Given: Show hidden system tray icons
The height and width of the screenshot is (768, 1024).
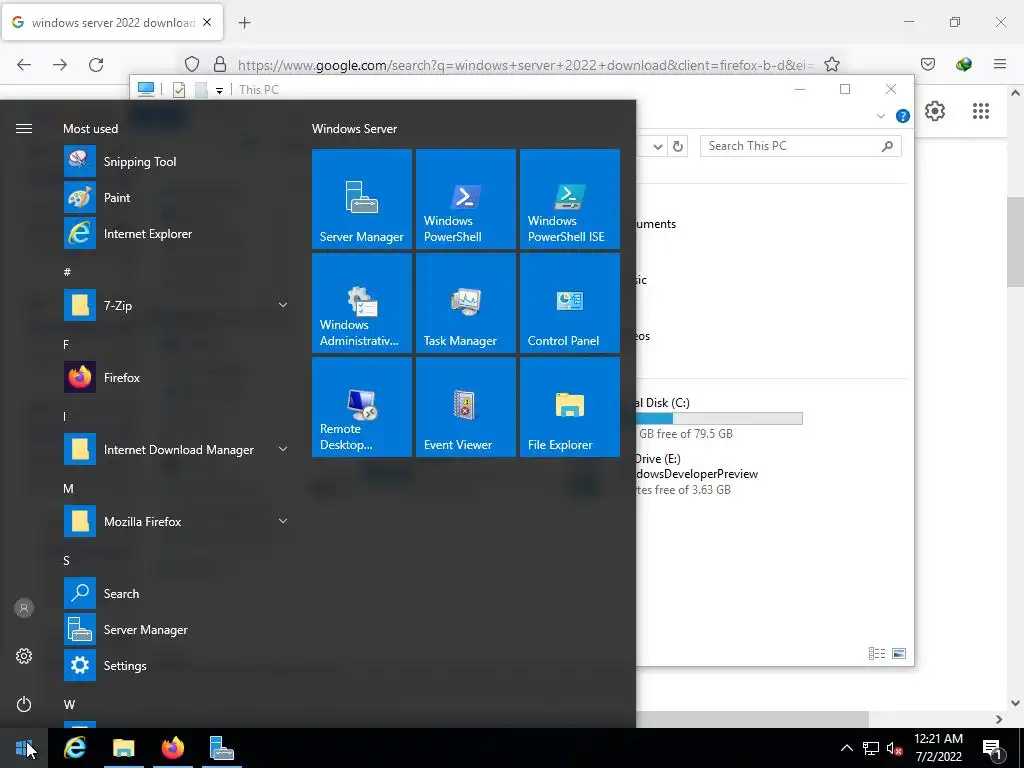Looking at the screenshot, I should (846, 748).
